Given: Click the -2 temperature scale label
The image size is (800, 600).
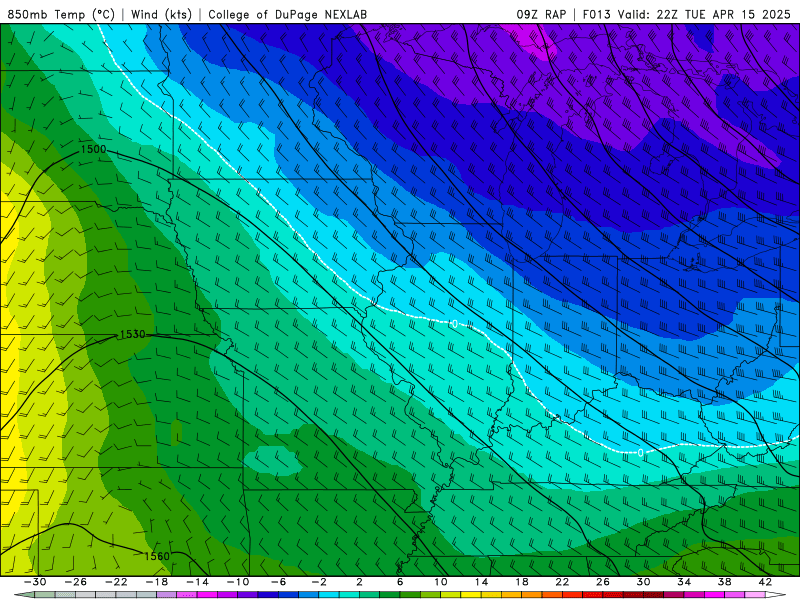Looking at the screenshot, I should pos(319,582).
